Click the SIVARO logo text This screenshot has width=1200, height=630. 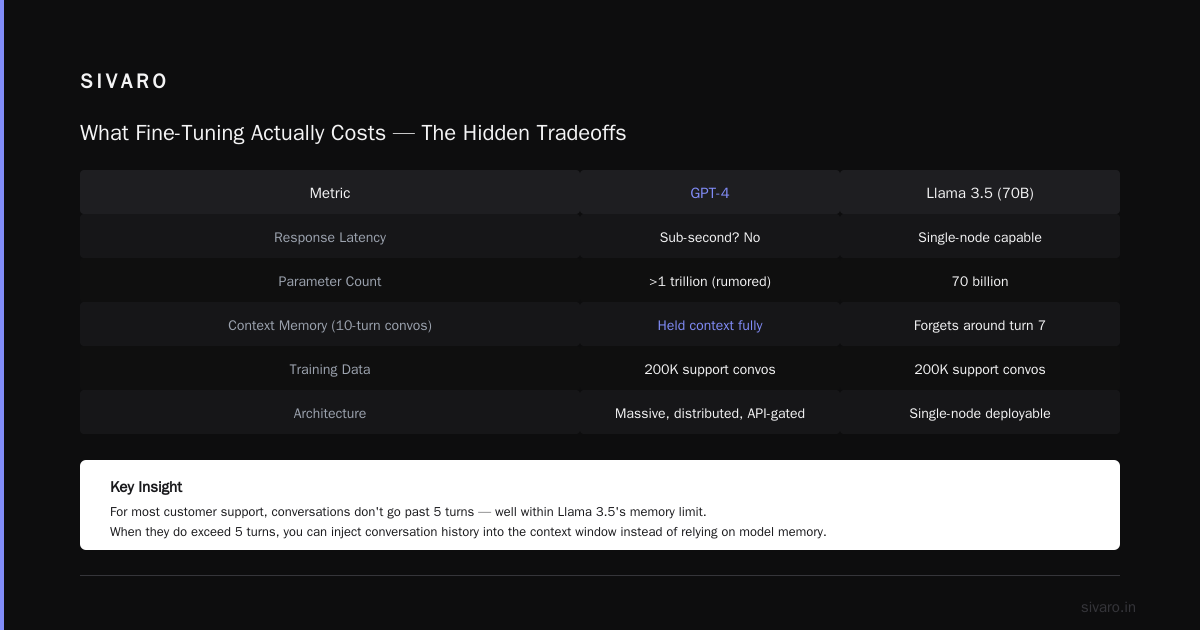point(124,82)
